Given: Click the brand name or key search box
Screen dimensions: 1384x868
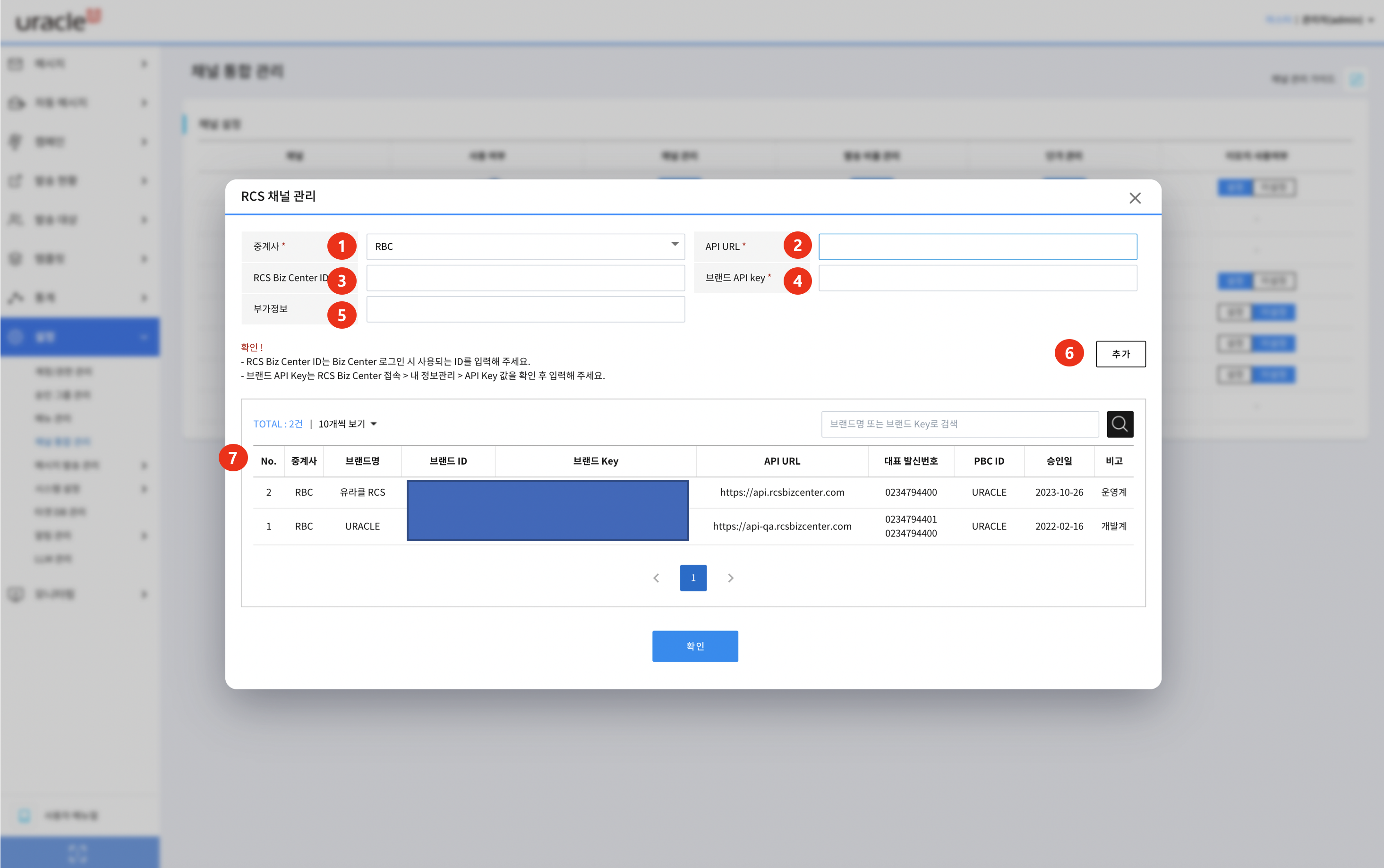Looking at the screenshot, I should click(960, 424).
